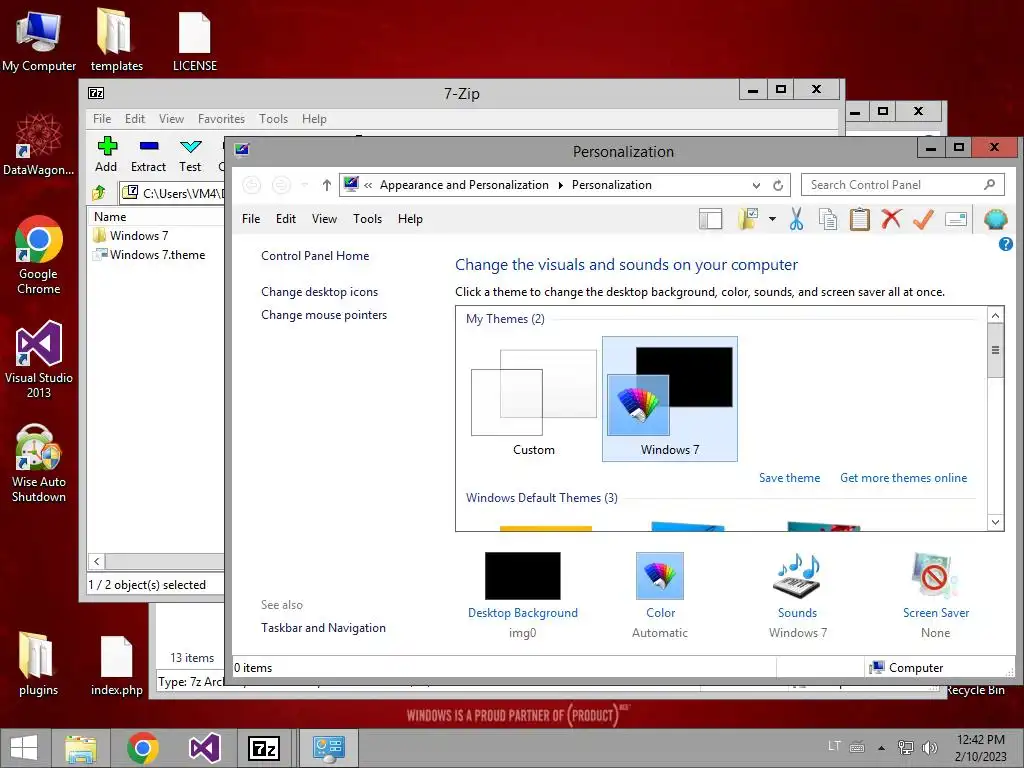Click Taskbar and Navigation link
Viewport: 1024px width, 768px height.
coord(323,628)
